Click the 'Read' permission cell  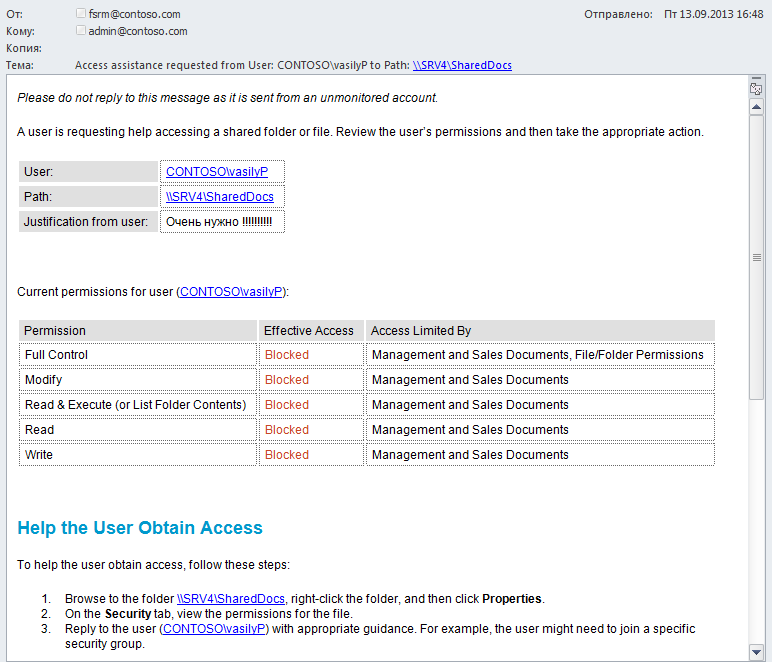pyautogui.click(x=138, y=430)
